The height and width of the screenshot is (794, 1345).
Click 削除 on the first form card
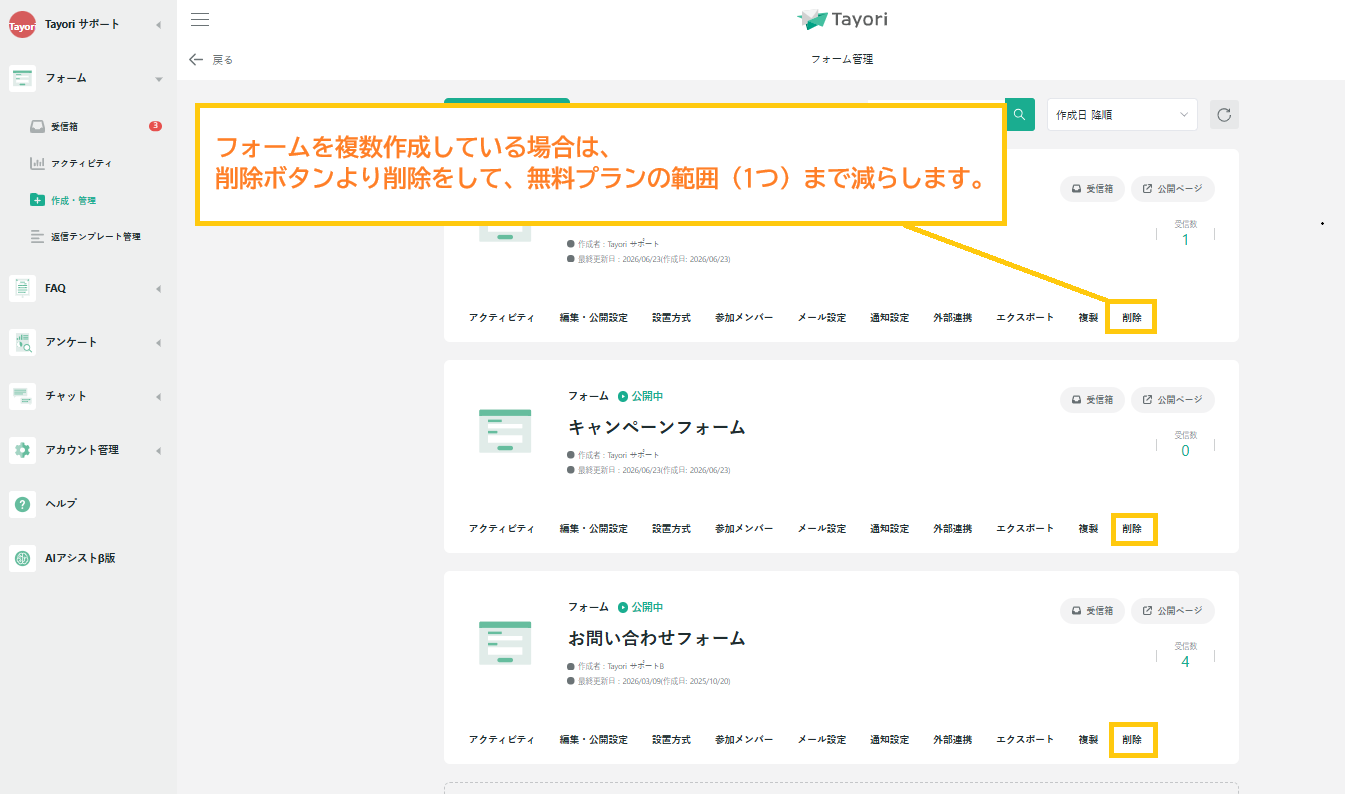1132,318
